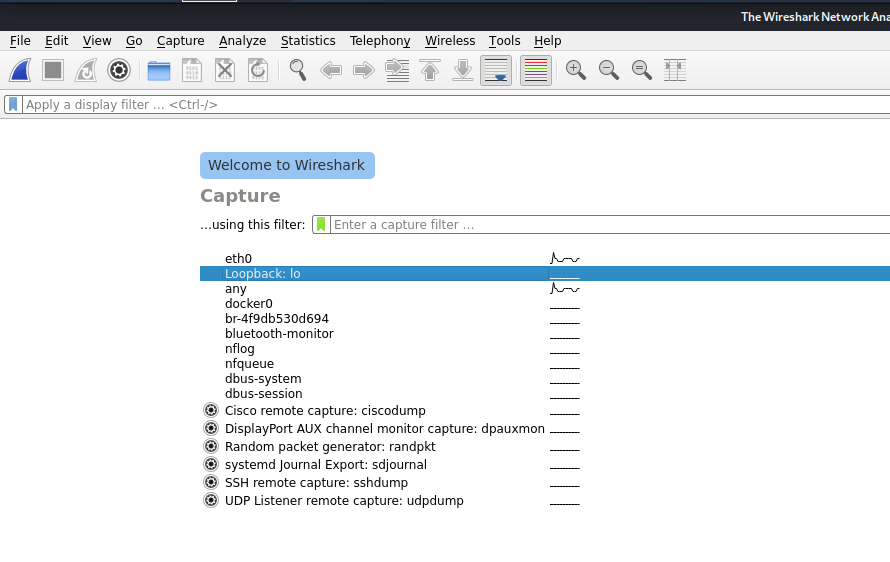Start capturing packets with shark fin icon
Viewport: 890px width, 562px height.
20,70
